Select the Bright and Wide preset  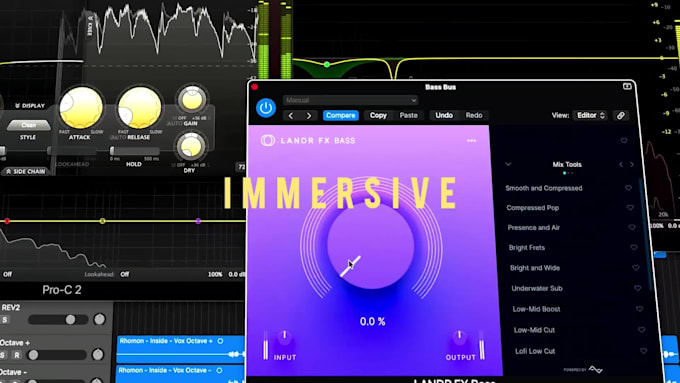coord(535,268)
